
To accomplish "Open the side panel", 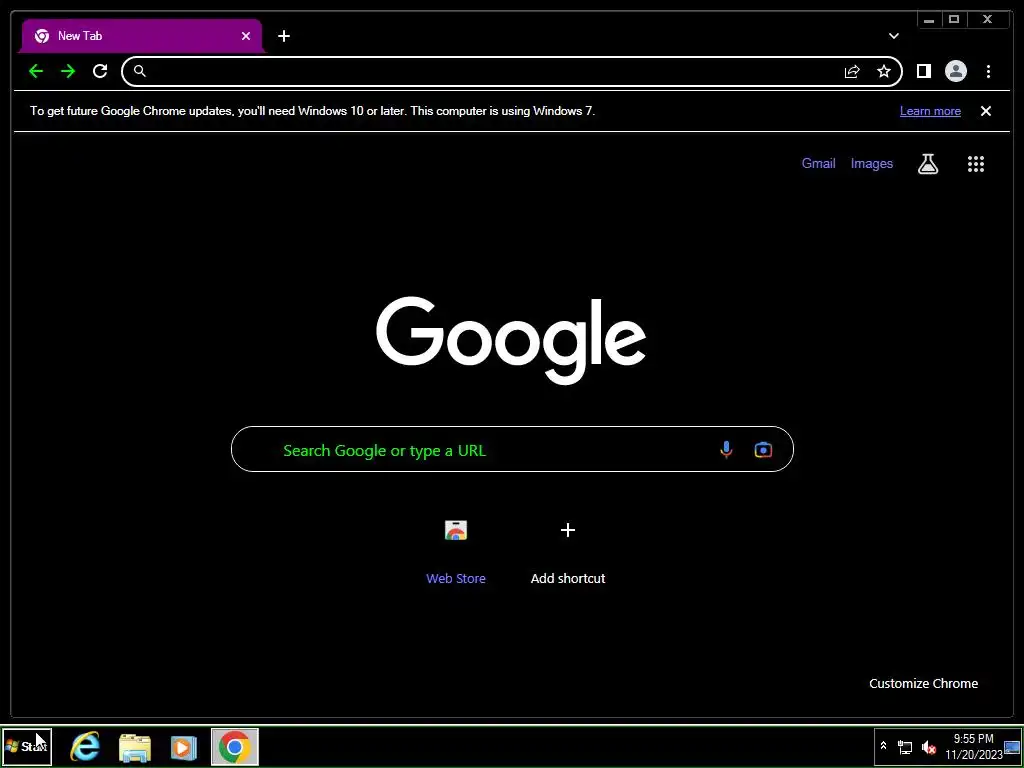I will (923, 71).
